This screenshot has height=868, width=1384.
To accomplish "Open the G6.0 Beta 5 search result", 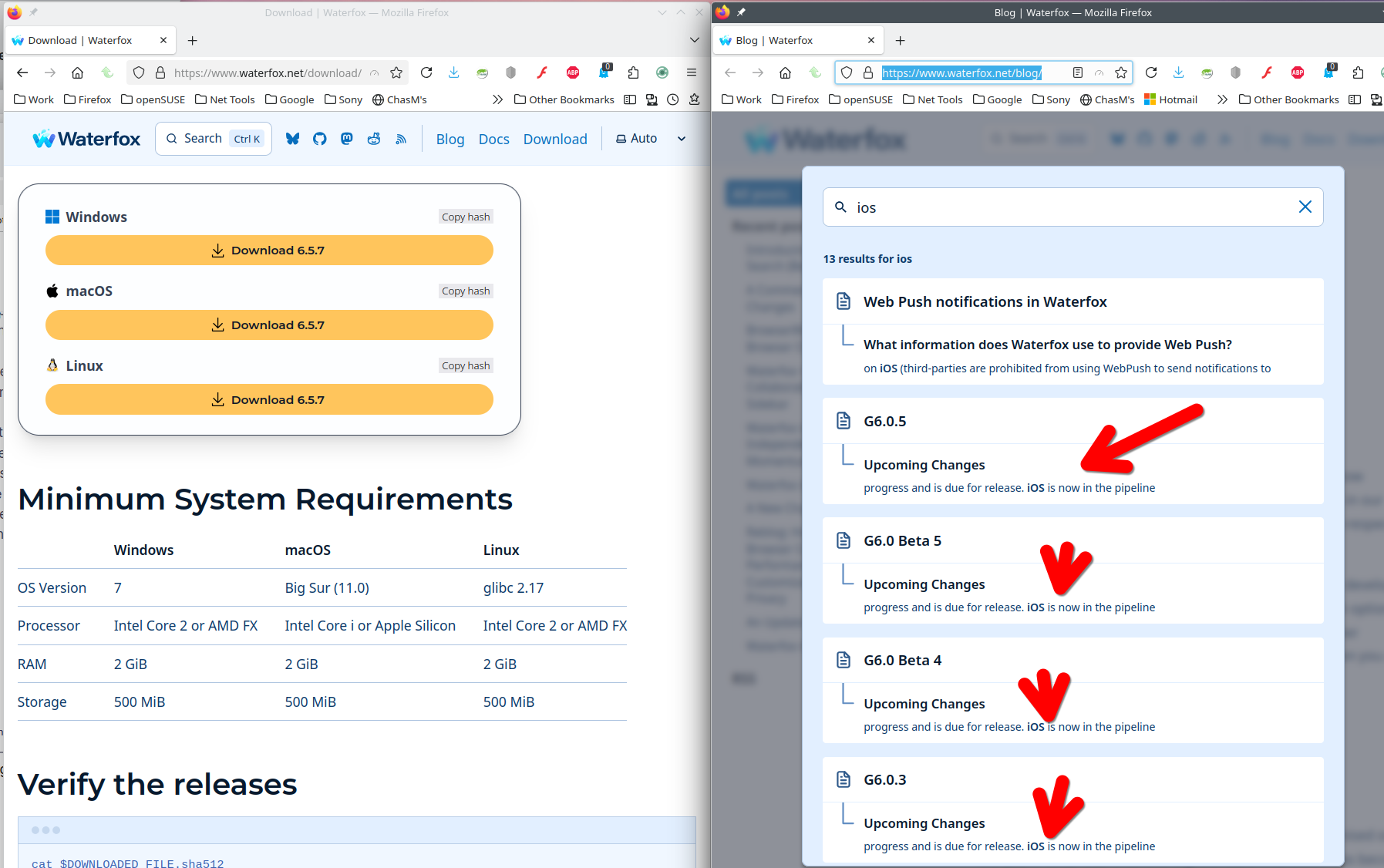I will click(x=1073, y=540).
